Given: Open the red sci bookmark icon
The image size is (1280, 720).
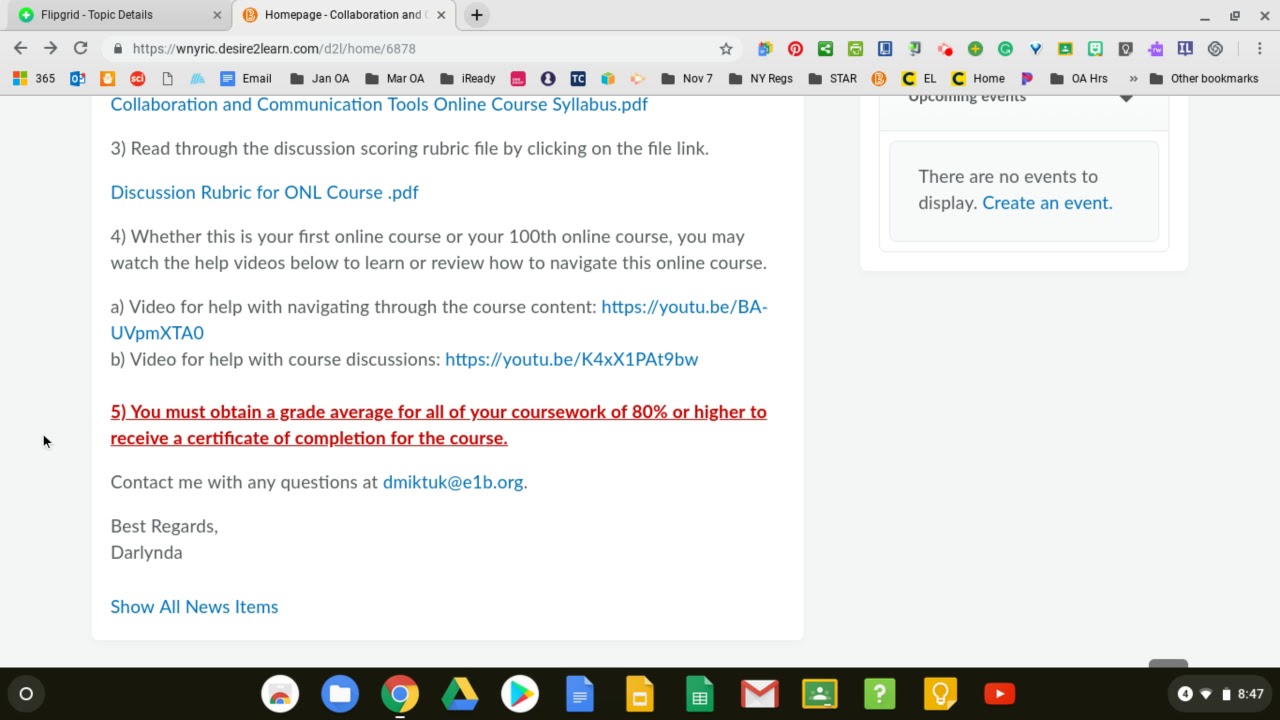Looking at the screenshot, I should point(137,78).
